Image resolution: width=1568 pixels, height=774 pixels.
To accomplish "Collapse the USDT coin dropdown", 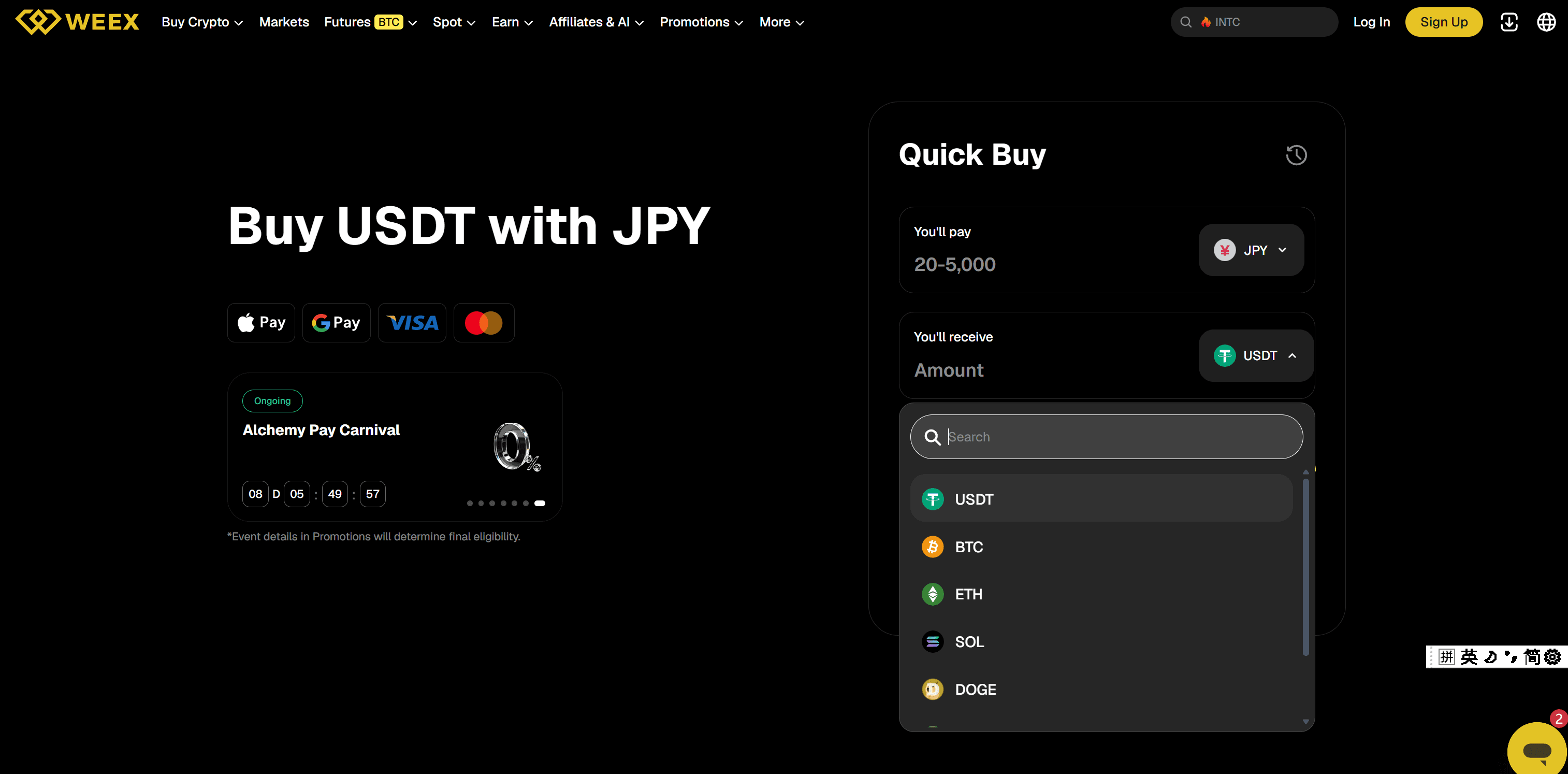I will coord(1256,355).
